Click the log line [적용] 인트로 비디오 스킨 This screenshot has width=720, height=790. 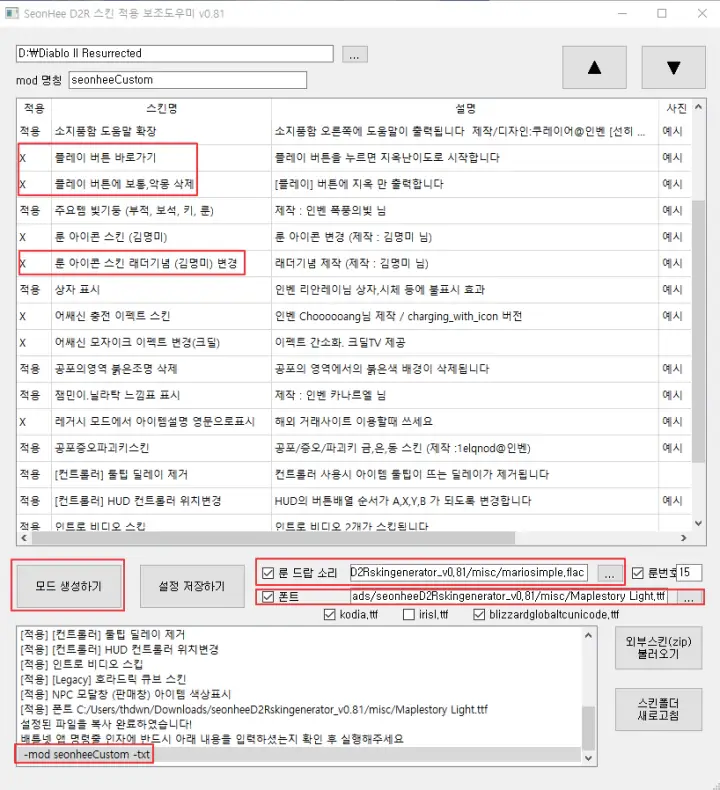pos(82,664)
